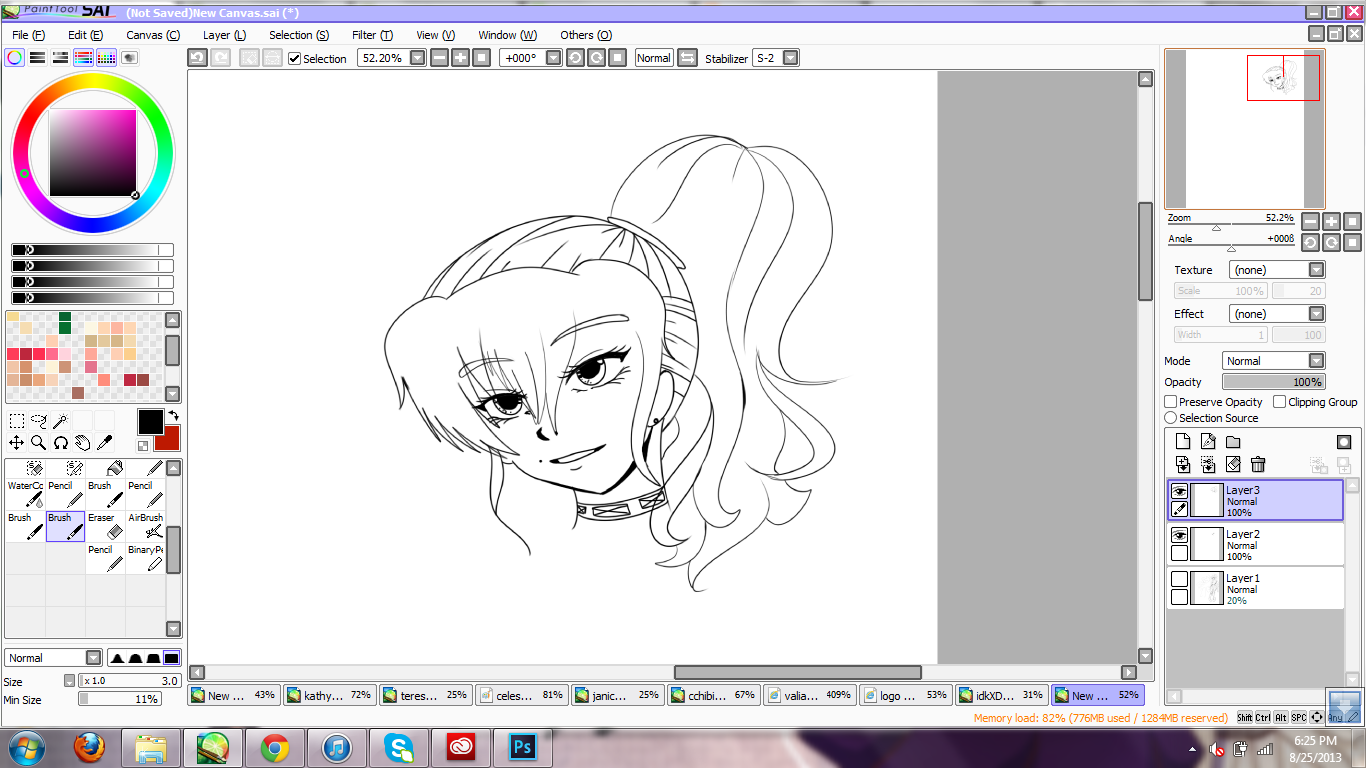Choose the highlighted Brush tool

coord(65,526)
